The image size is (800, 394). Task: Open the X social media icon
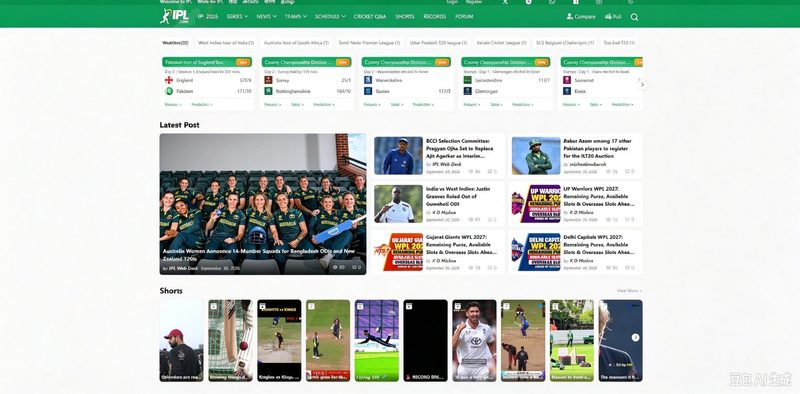[x=505, y=2]
